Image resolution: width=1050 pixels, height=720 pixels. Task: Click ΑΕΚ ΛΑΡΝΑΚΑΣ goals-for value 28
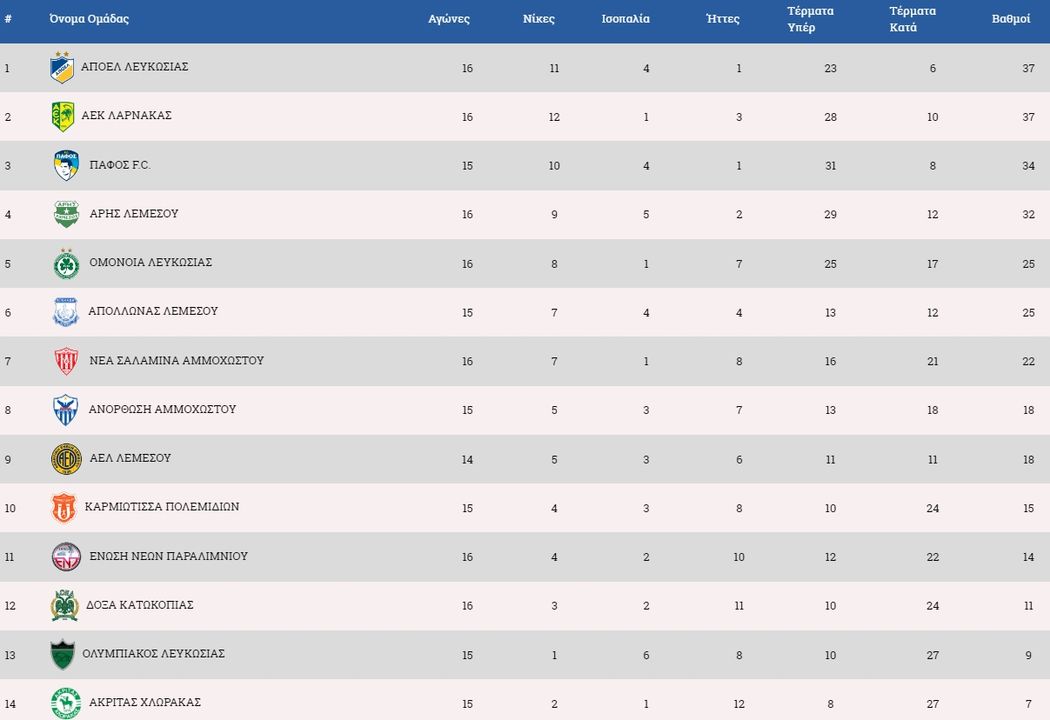click(830, 117)
